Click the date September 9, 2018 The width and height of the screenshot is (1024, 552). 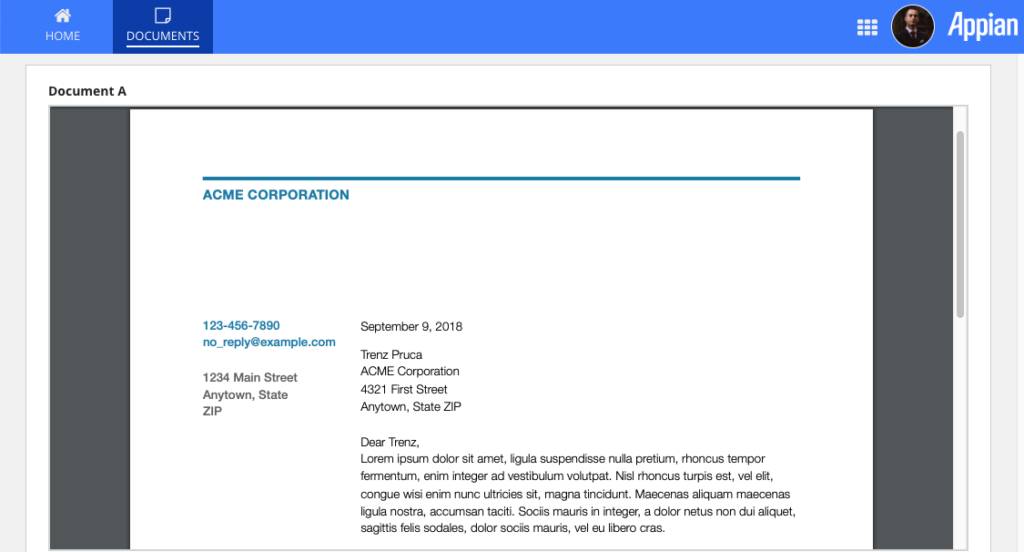tap(411, 327)
